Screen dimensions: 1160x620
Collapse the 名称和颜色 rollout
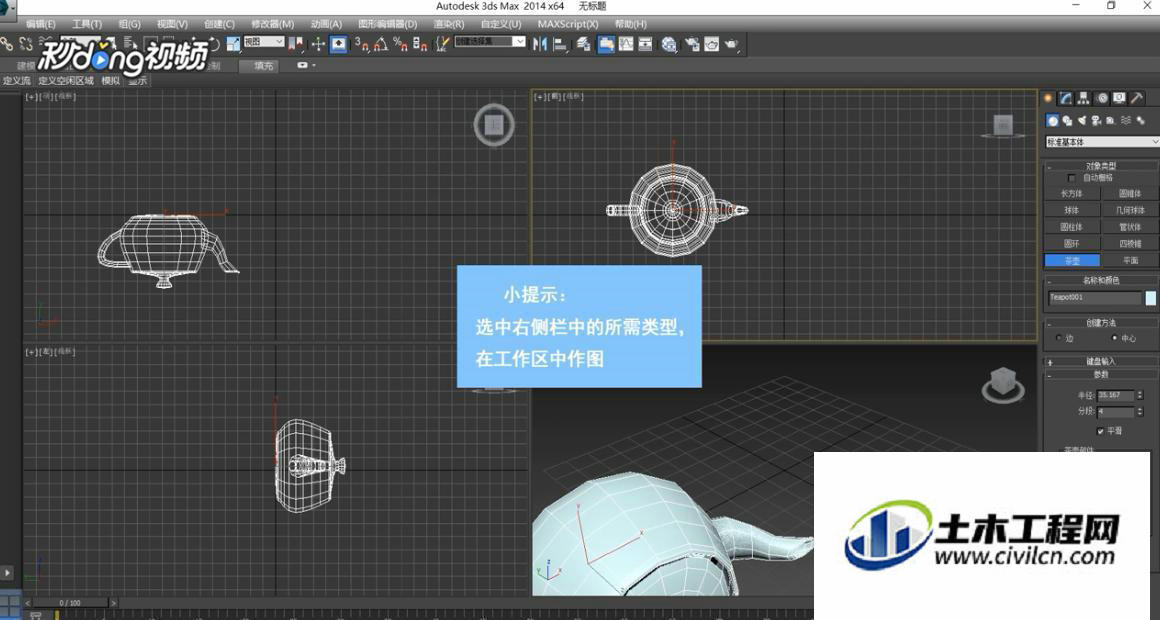click(x=1101, y=280)
